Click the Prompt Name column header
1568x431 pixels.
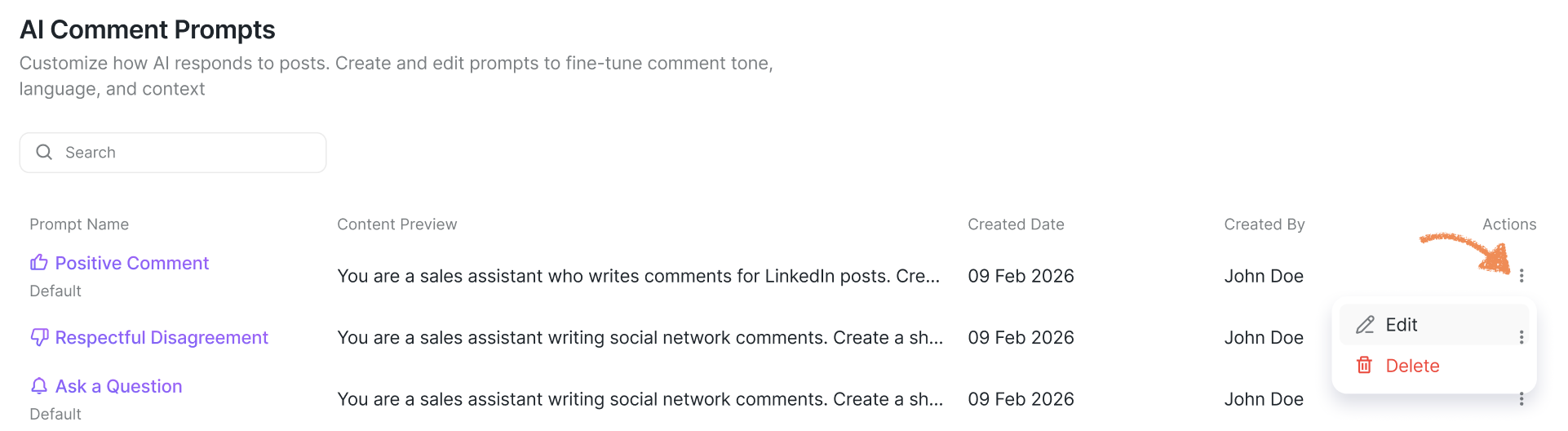(x=79, y=224)
